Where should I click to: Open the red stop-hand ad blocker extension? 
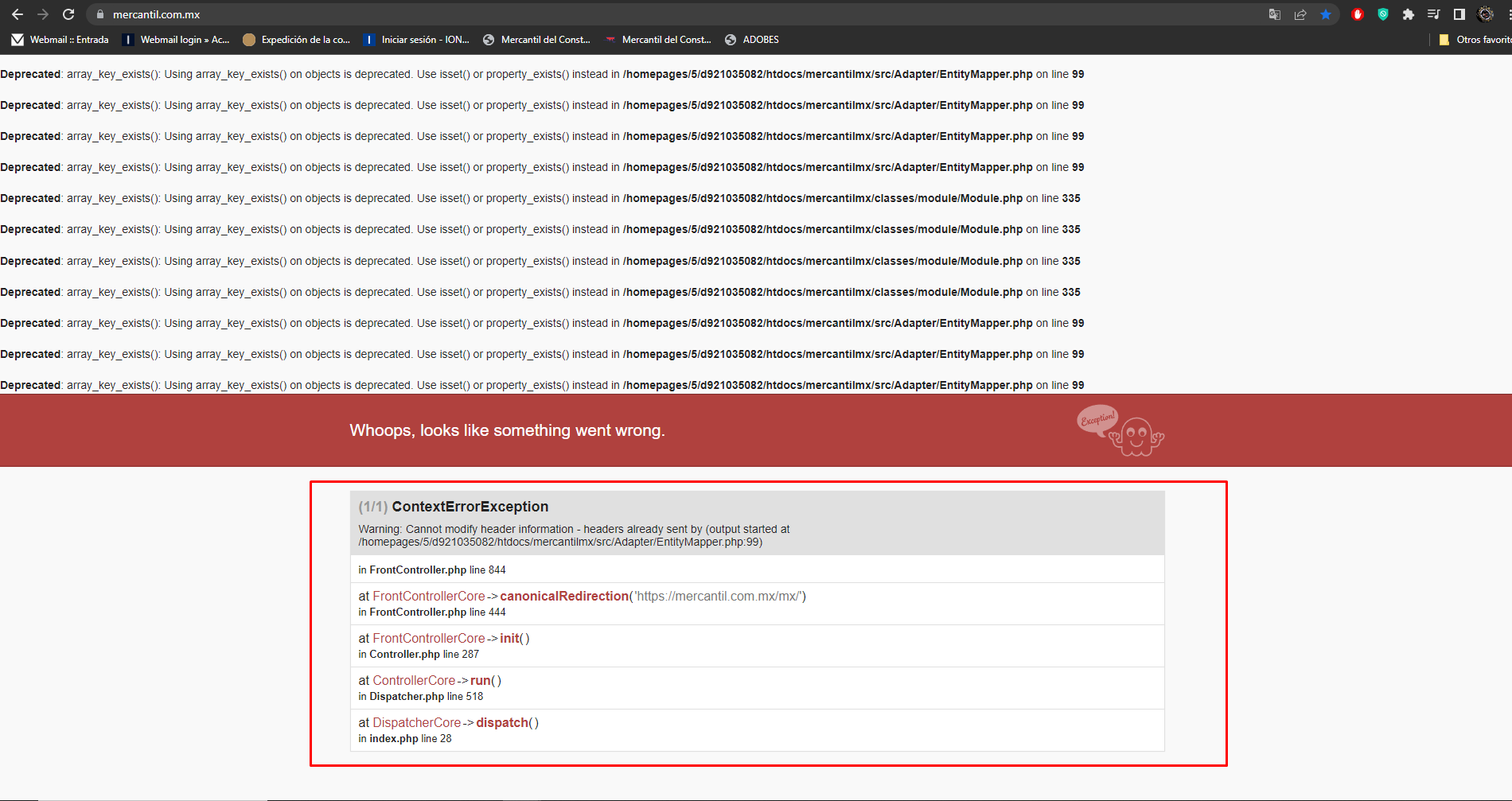(x=1358, y=14)
